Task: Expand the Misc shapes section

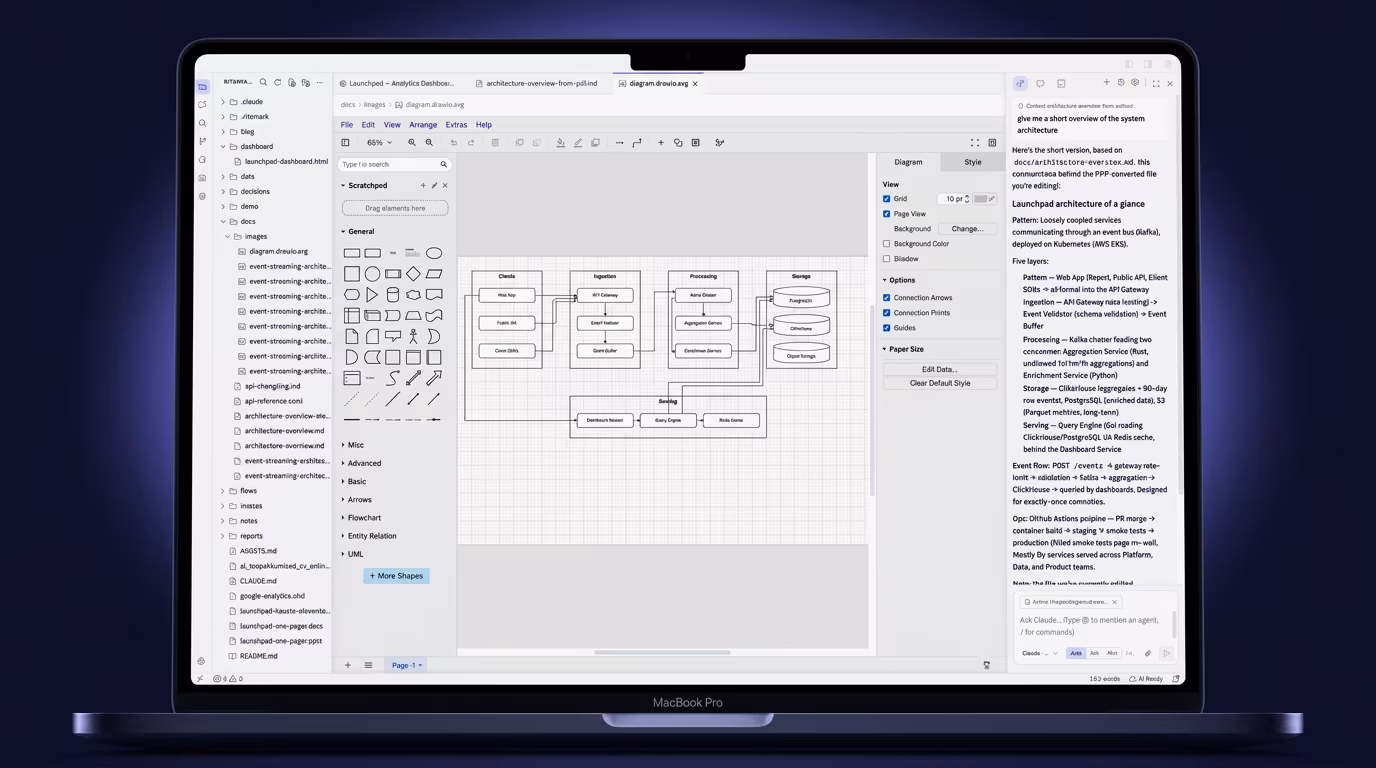Action: tap(343, 445)
